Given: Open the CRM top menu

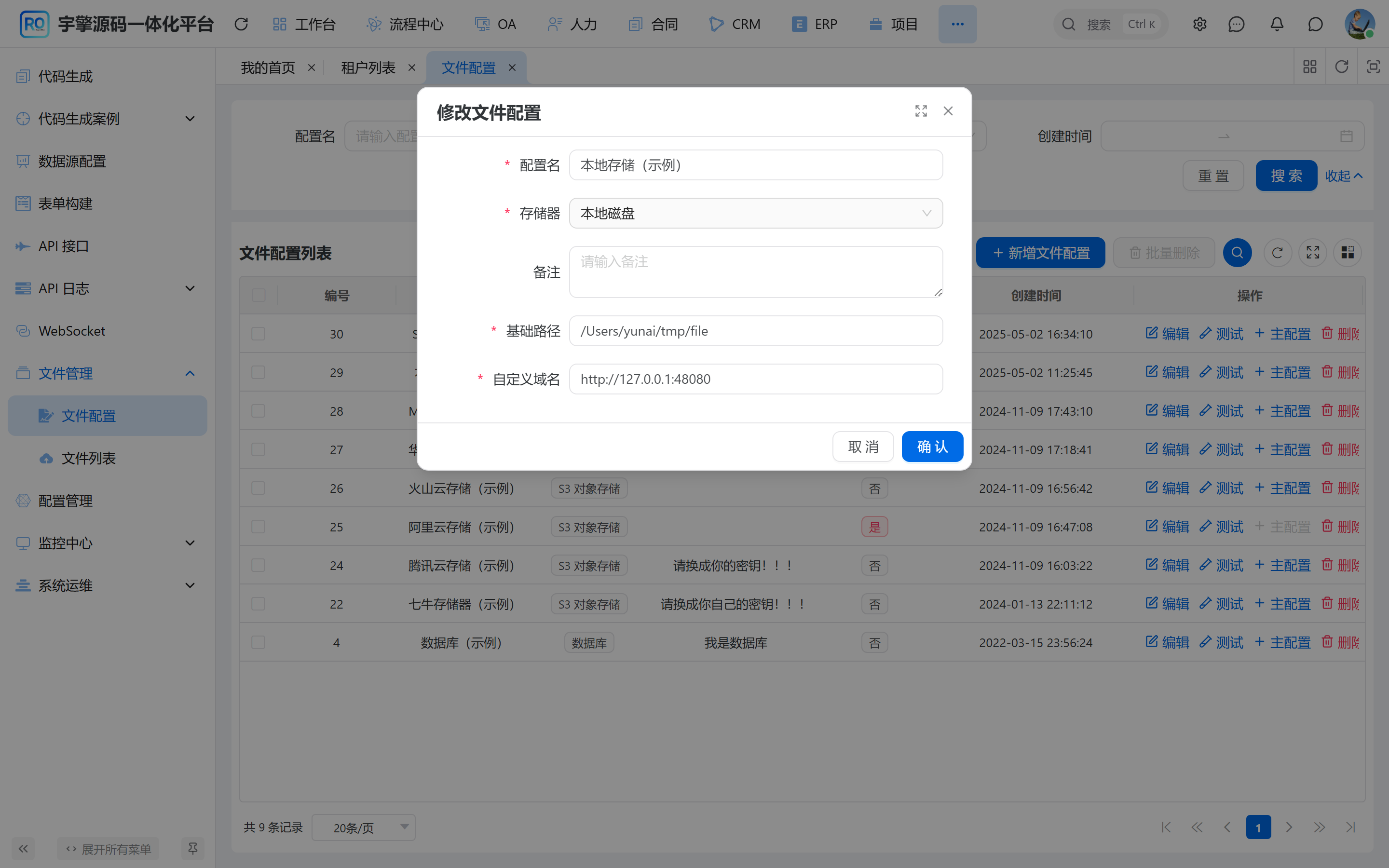Looking at the screenshot, I should (735, 24).
